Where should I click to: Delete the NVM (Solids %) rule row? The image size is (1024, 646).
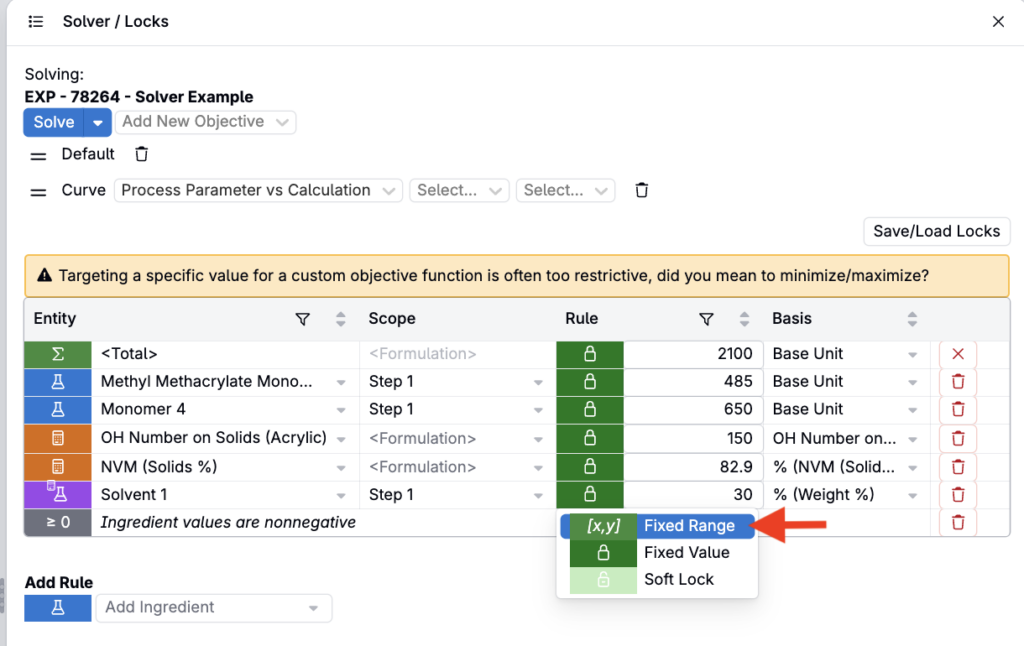[x=958, y=467]
